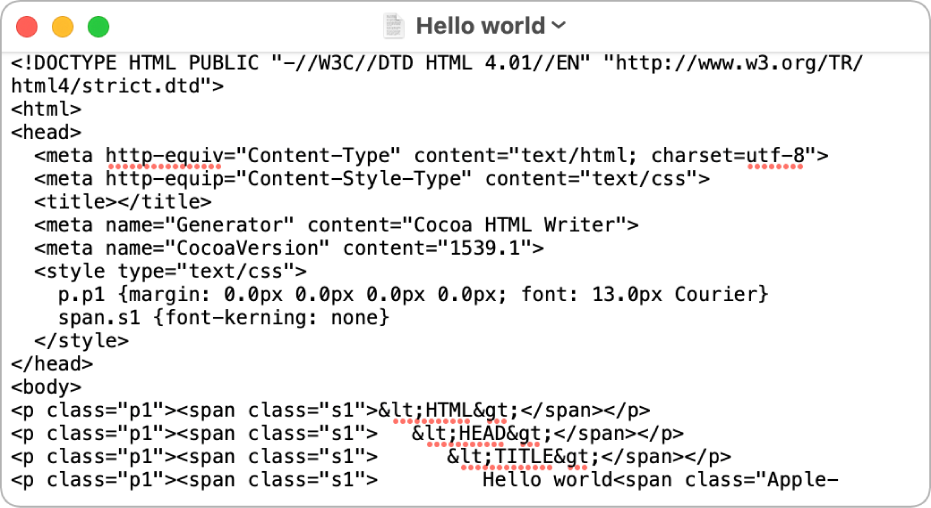Click the Hello world window title

point(480,26)
